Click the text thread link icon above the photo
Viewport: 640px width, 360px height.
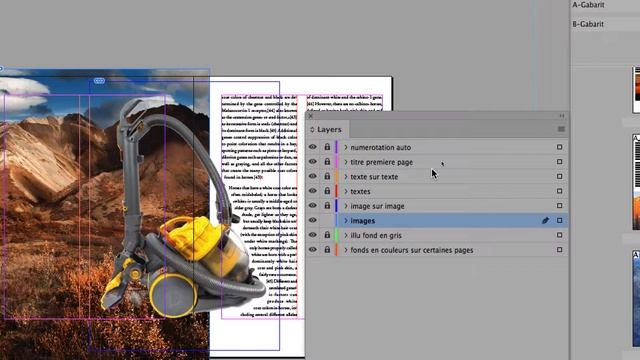99,81
